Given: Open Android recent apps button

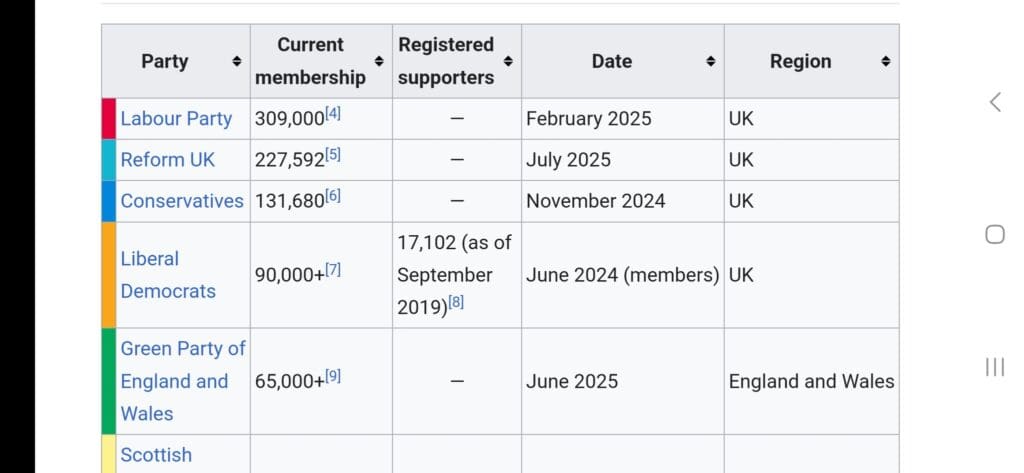Looking at the screenshot, I should click(994, 367).
